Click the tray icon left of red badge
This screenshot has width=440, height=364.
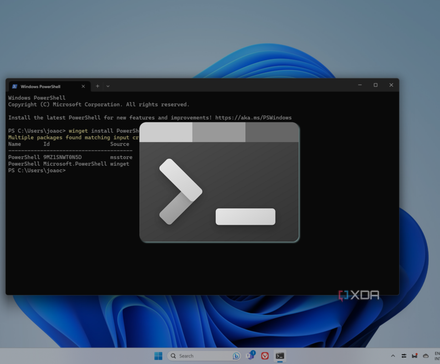404,356
